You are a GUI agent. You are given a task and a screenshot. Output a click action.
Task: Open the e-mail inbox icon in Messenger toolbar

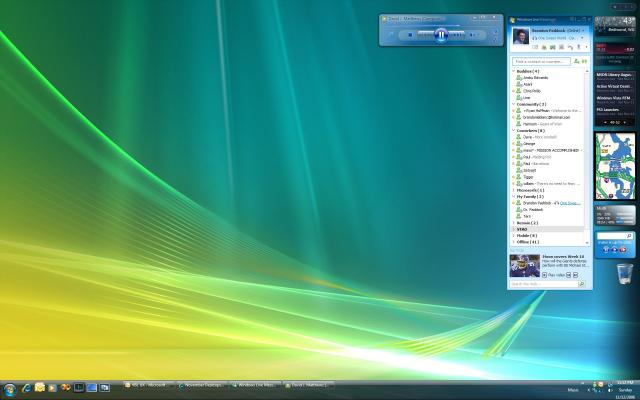pyautogui.click(x=535, y=47)
